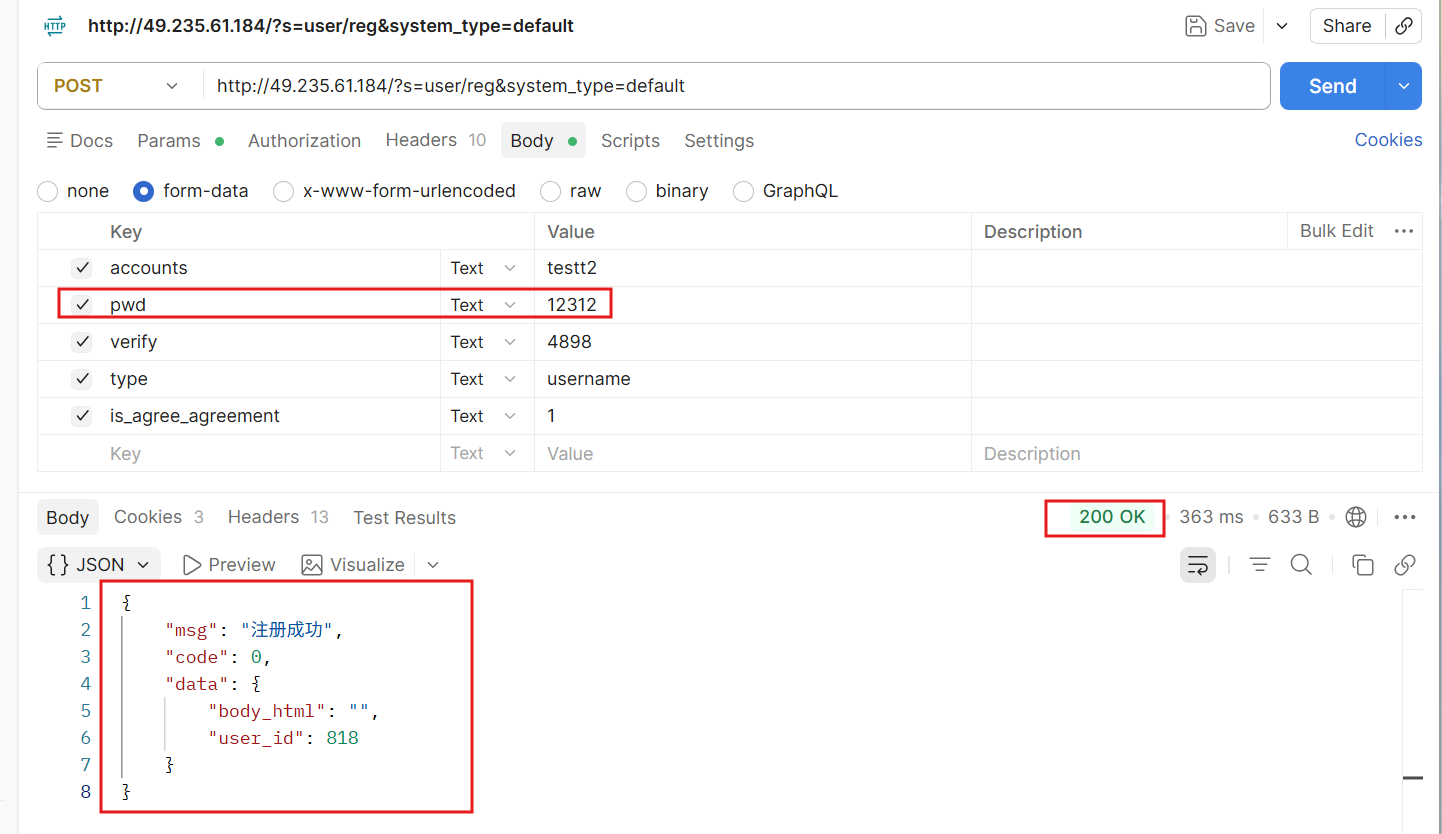This screenshot has height=834, width=1442.
Task: Click the Save disk icon
Action: coord(1195,26)
